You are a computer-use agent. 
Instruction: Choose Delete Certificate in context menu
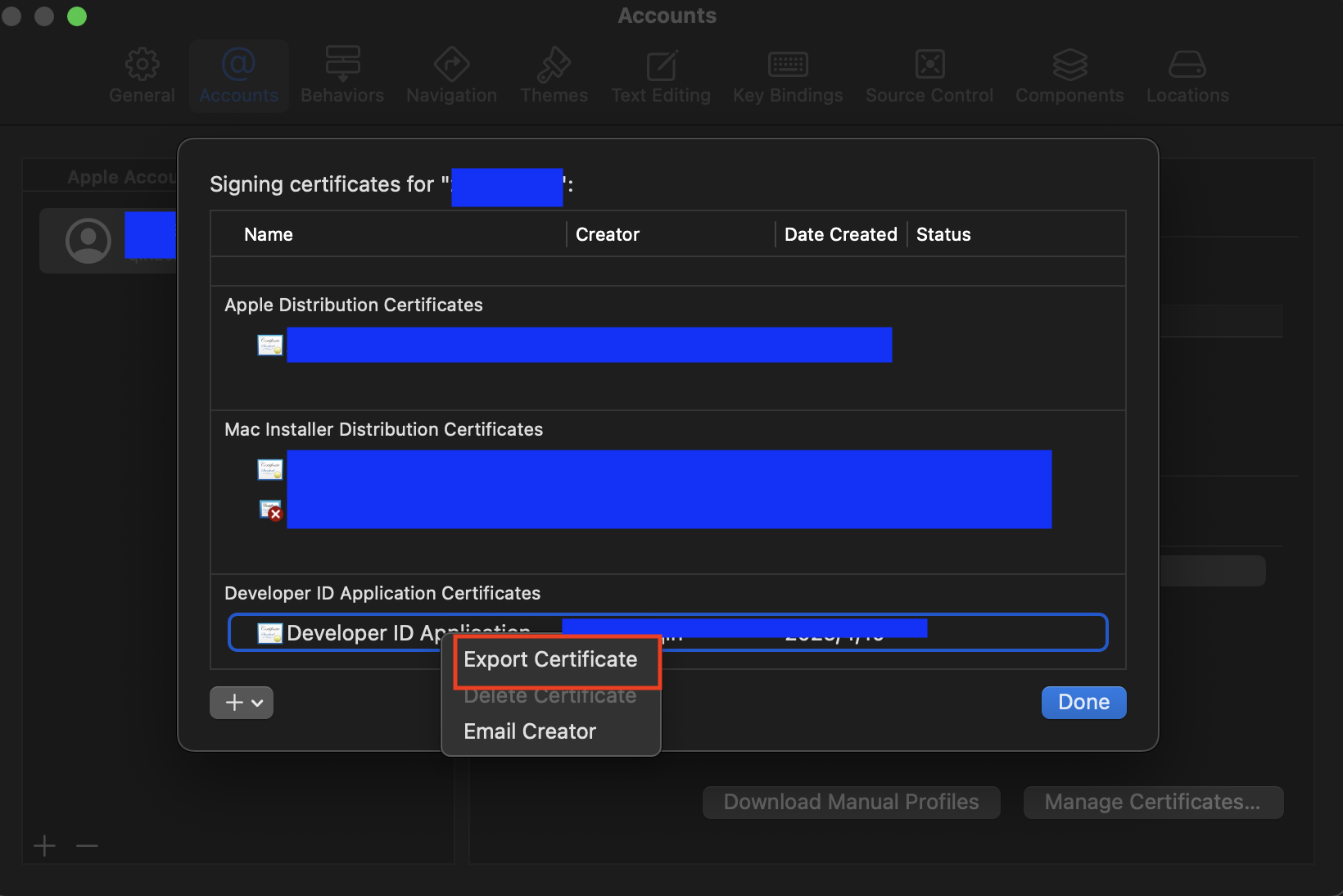(x=550, y=696)
